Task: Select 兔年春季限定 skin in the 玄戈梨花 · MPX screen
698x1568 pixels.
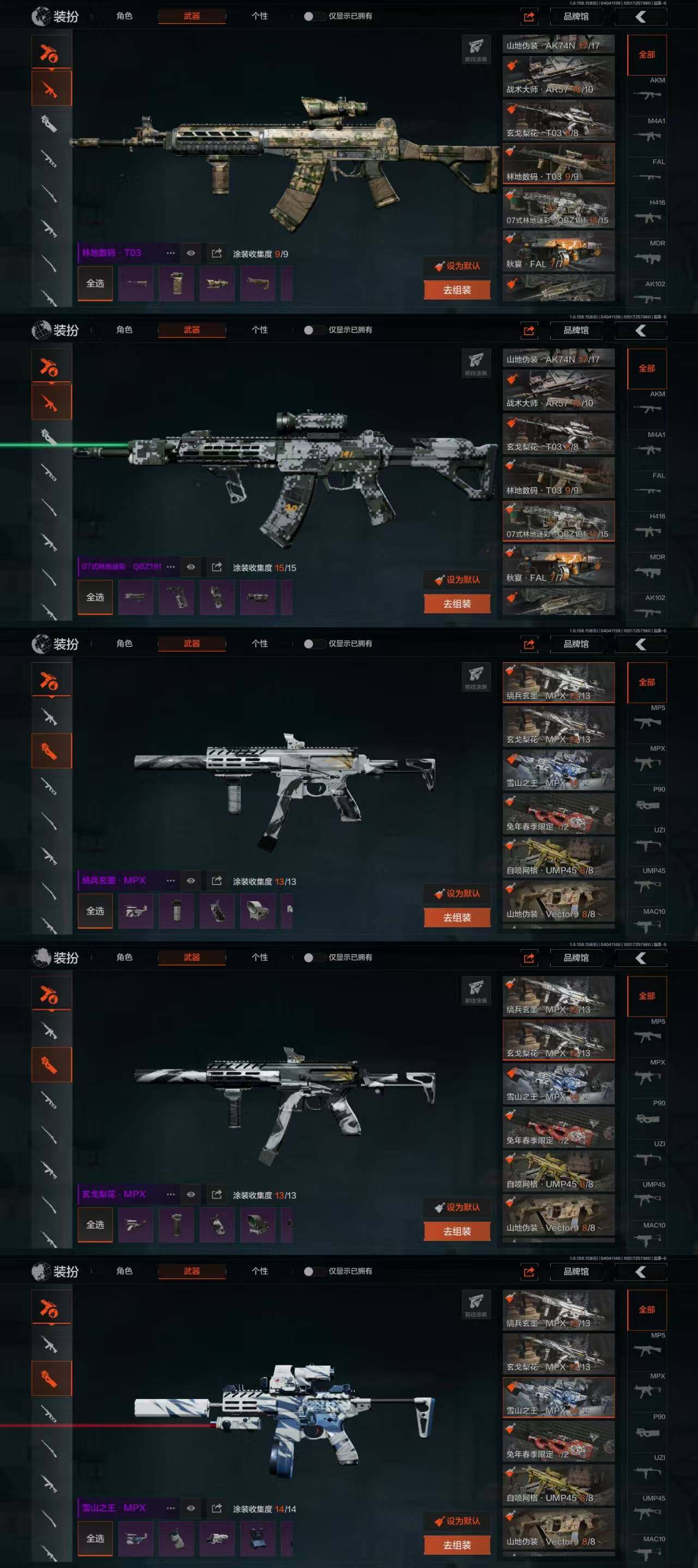Action: [x=558, y=1127]
